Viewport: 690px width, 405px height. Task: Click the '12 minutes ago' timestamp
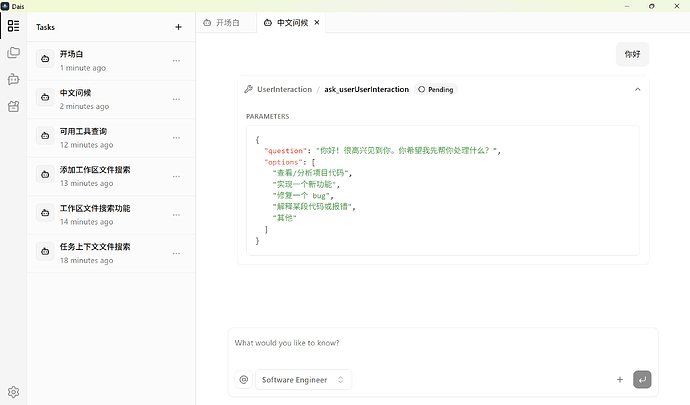(86, 145)
